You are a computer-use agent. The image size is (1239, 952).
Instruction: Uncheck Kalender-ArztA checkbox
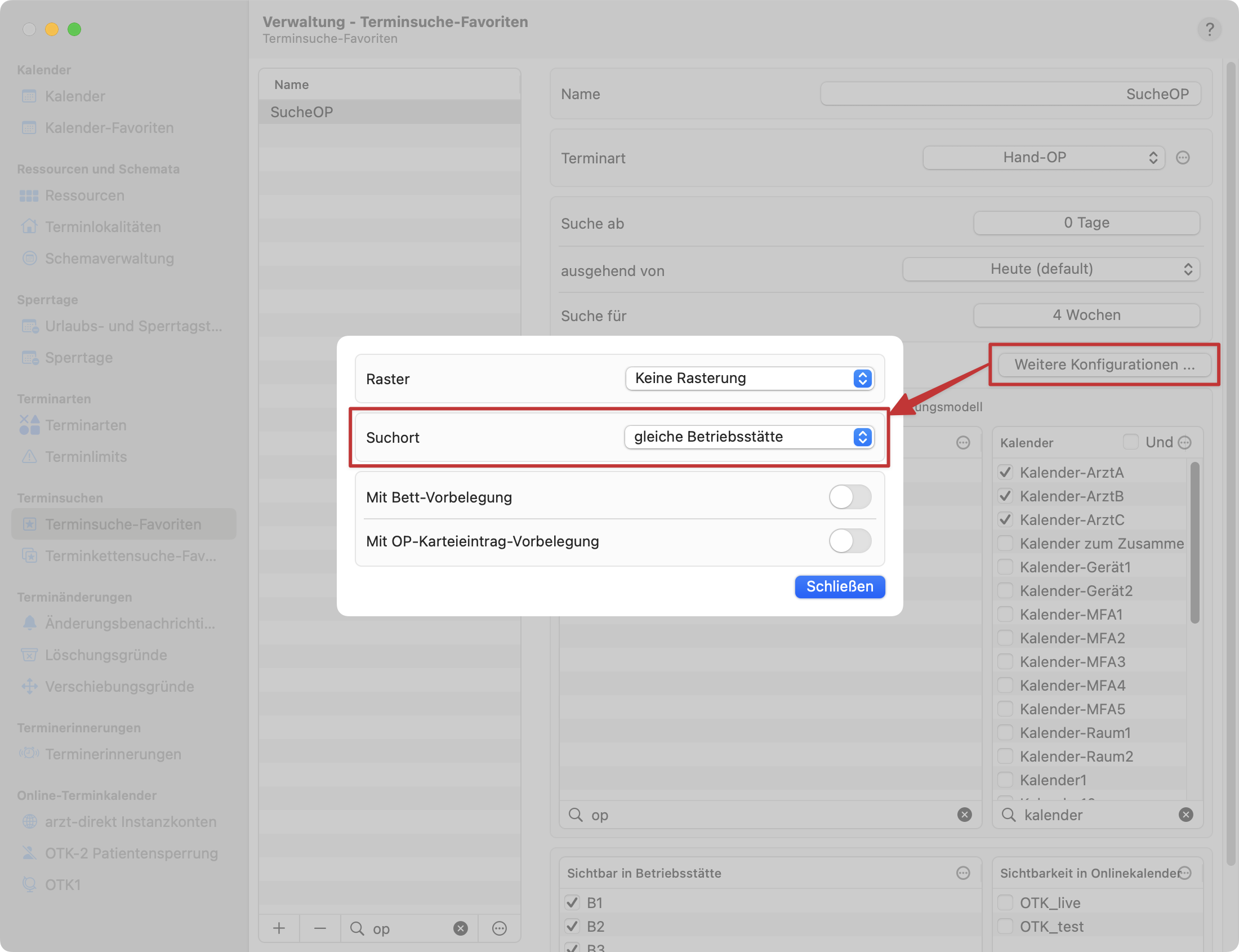[1005, 472]
